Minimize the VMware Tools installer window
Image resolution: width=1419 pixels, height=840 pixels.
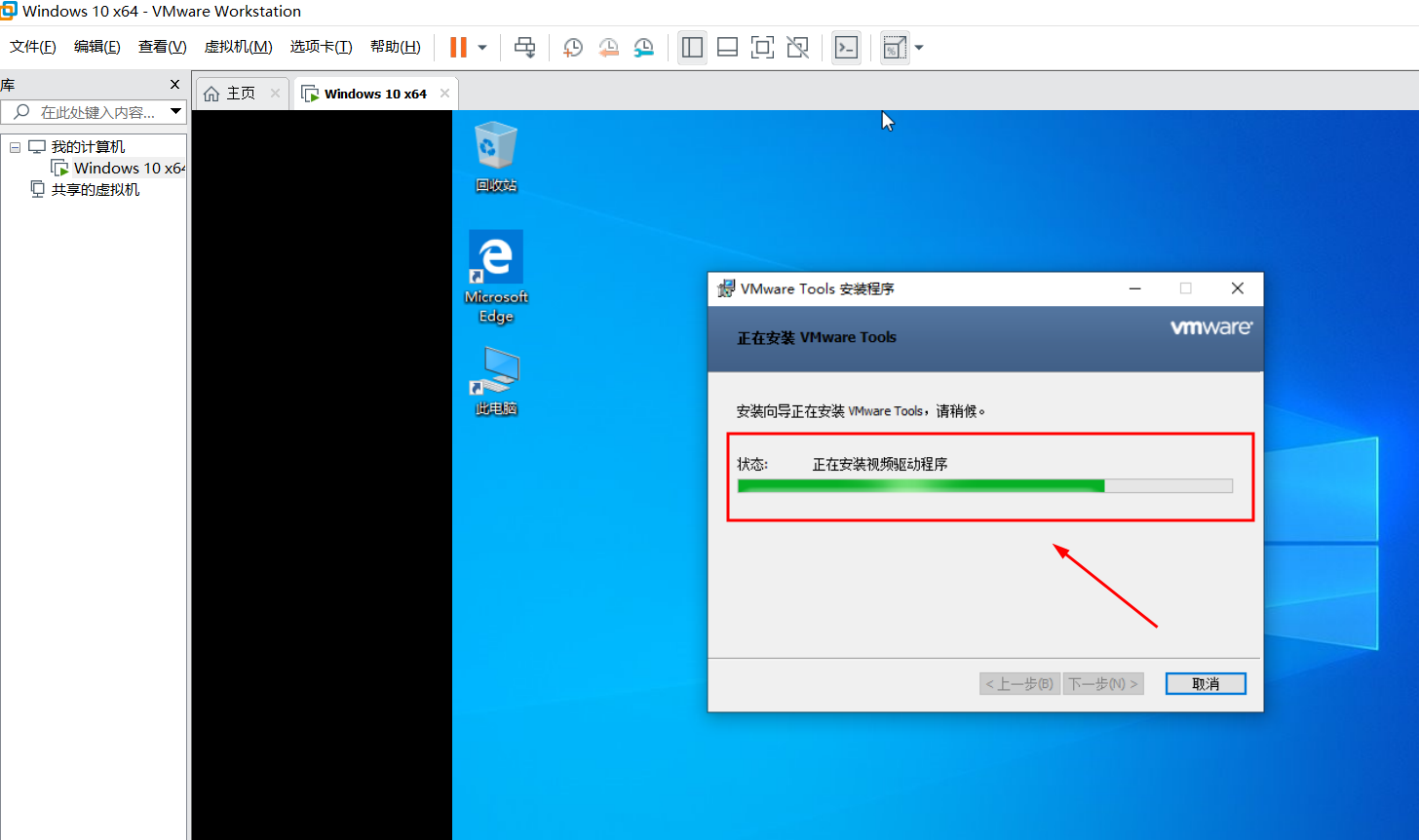point(1135,288)
